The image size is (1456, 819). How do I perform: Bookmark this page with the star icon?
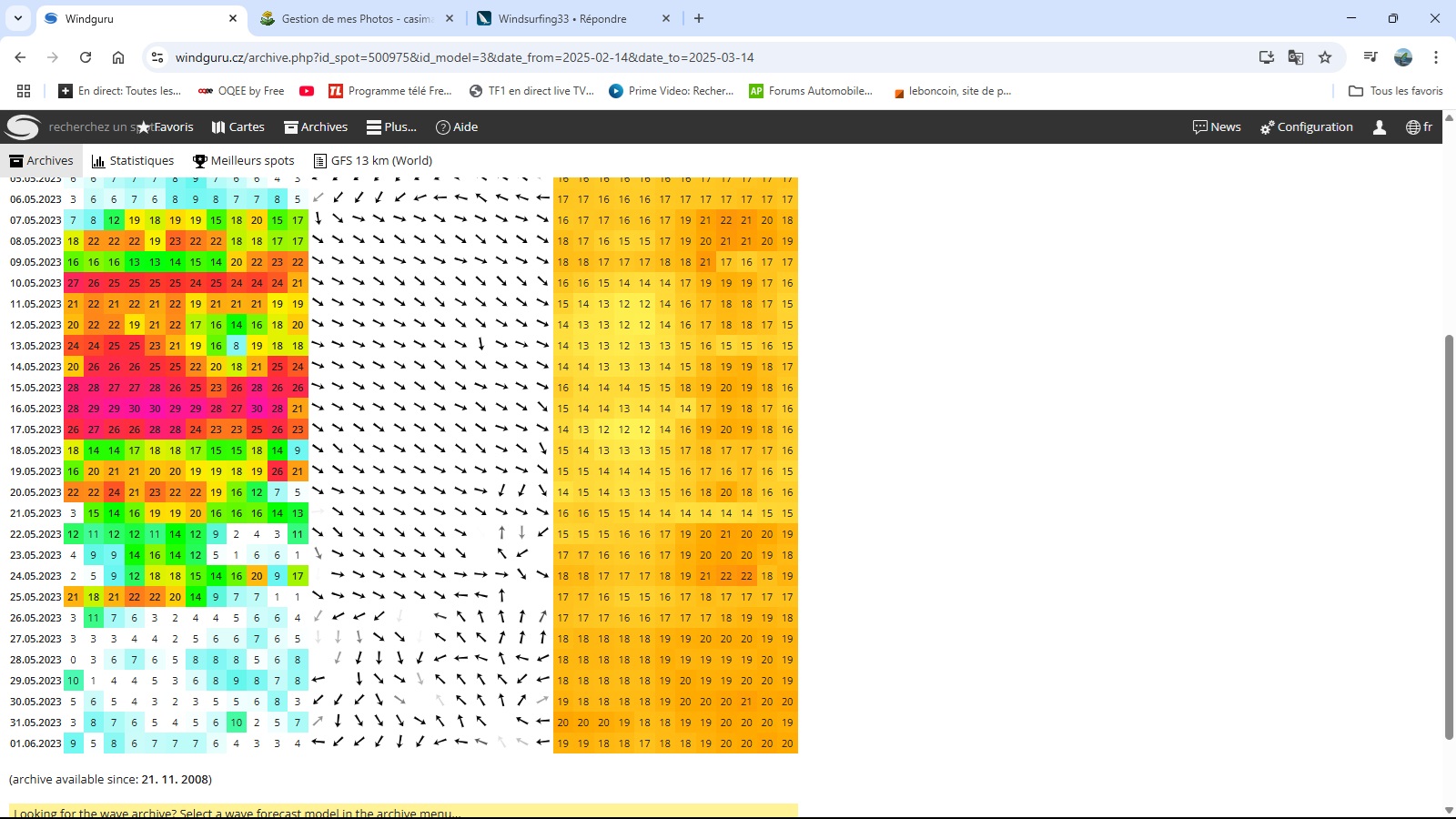(x=1325, y=57)
